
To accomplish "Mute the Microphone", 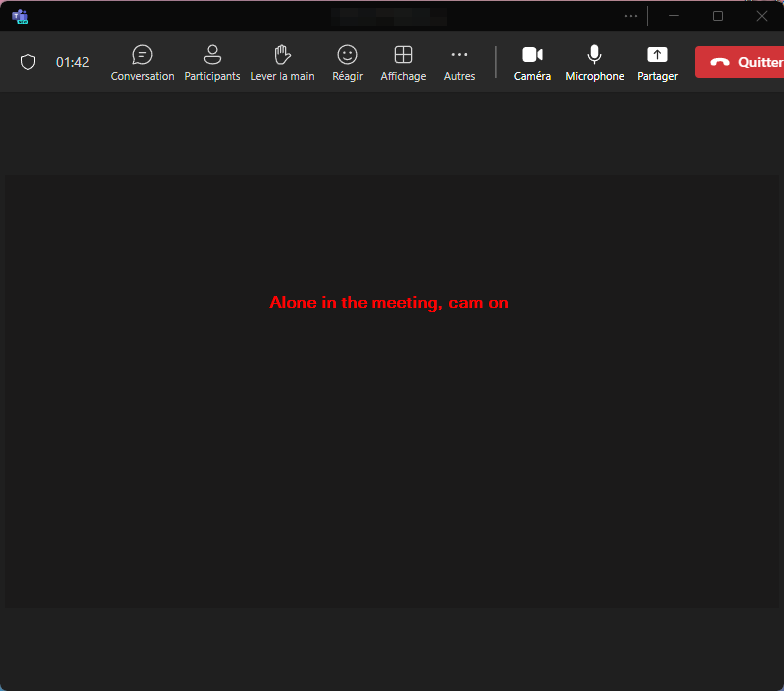I will tap(594, 62).
